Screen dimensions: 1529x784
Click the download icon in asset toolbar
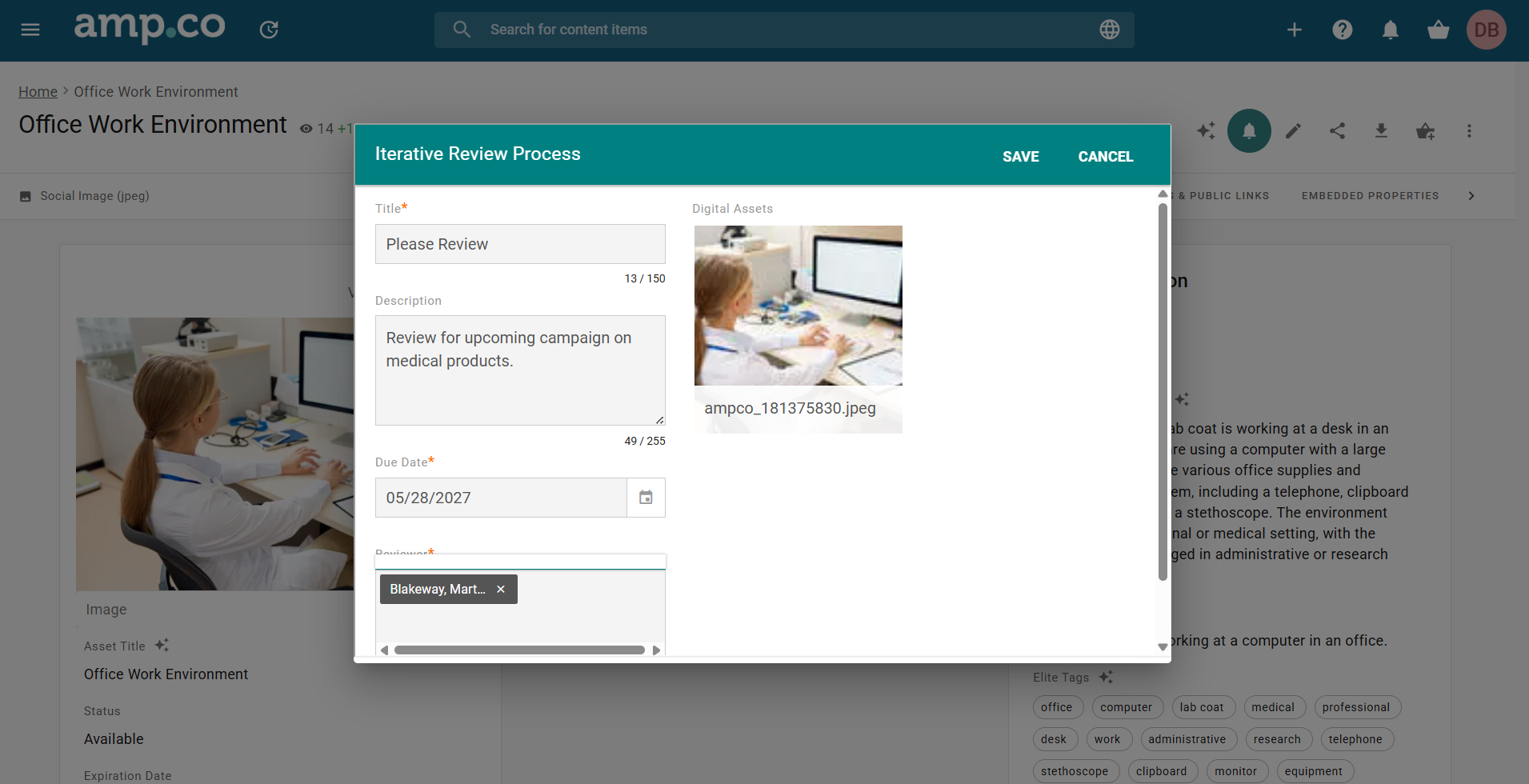coord(1381,130)
